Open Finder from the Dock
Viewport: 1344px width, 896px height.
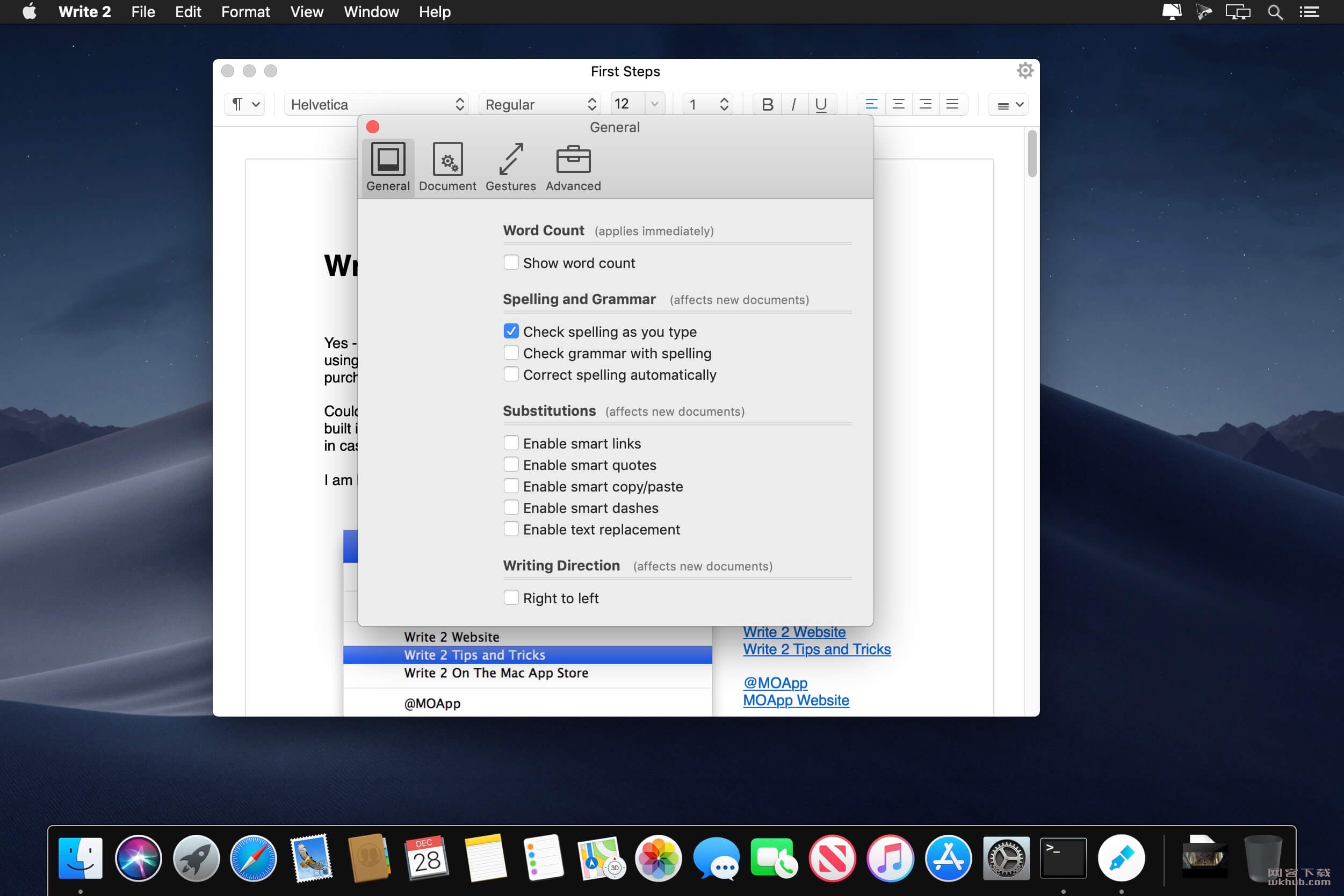(81, 858)
